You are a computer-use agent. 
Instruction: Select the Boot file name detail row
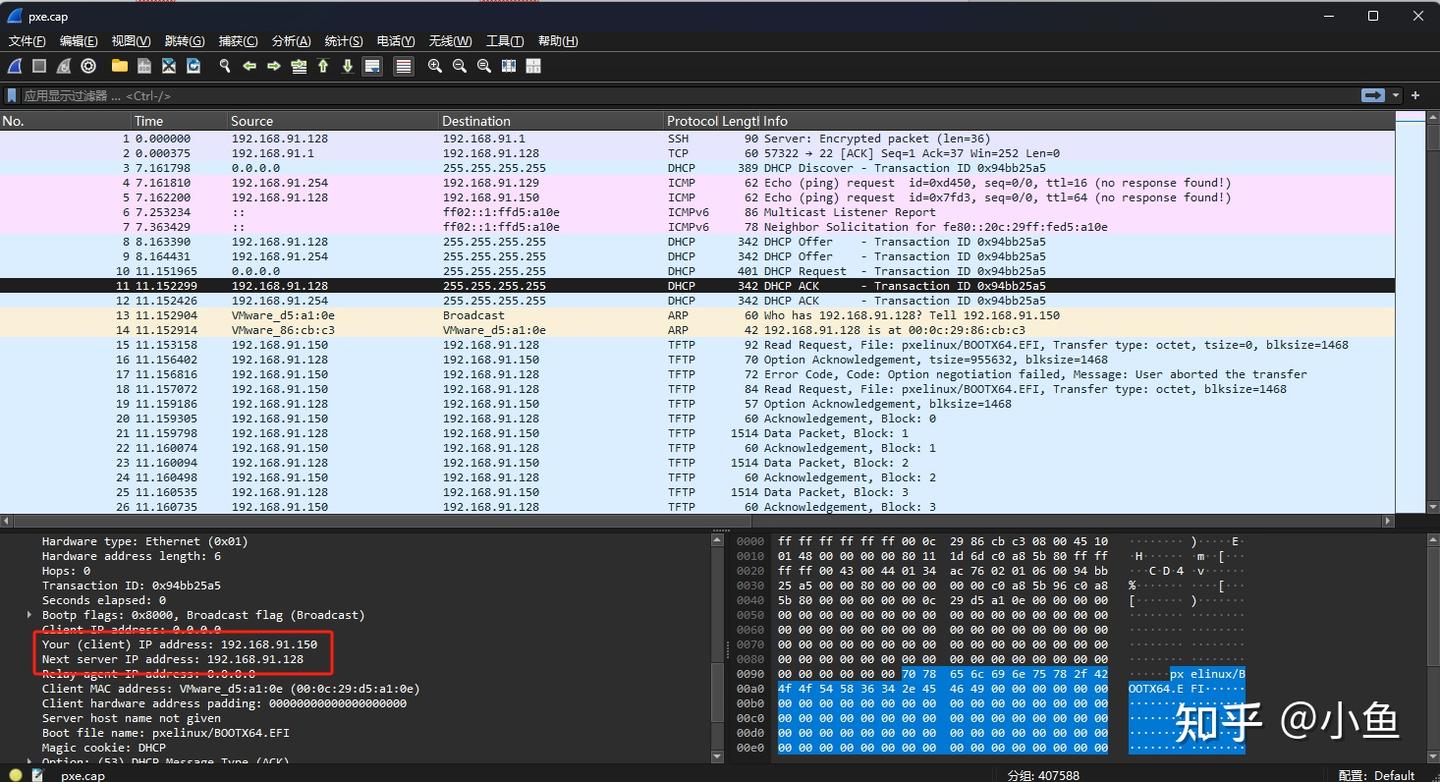[x=166, y=733]
